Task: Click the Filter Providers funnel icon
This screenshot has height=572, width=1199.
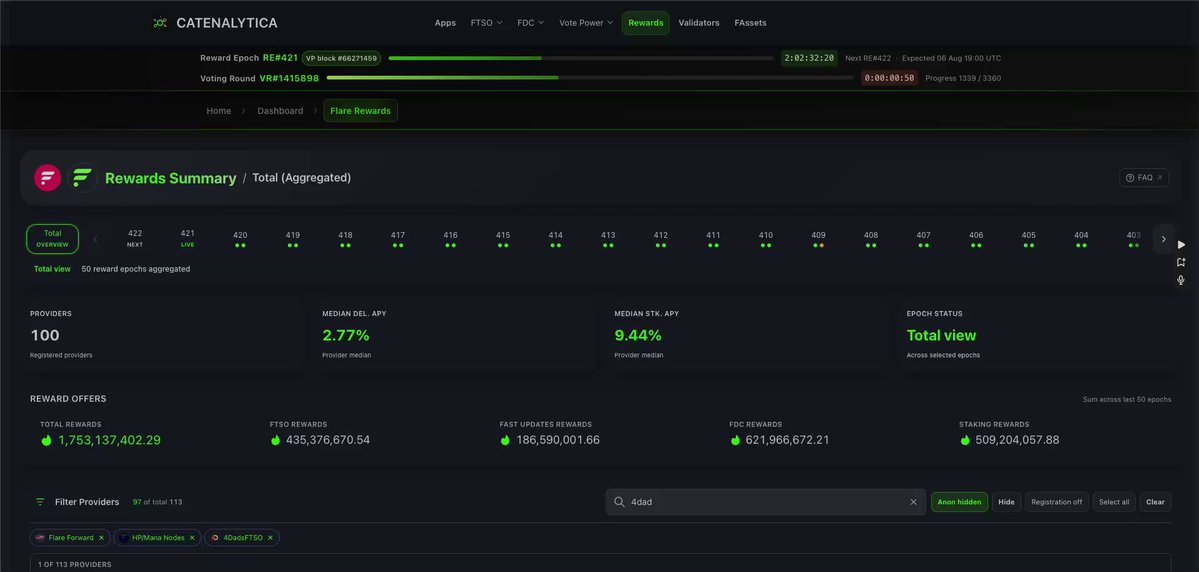Action: click(x=41, y=502)
